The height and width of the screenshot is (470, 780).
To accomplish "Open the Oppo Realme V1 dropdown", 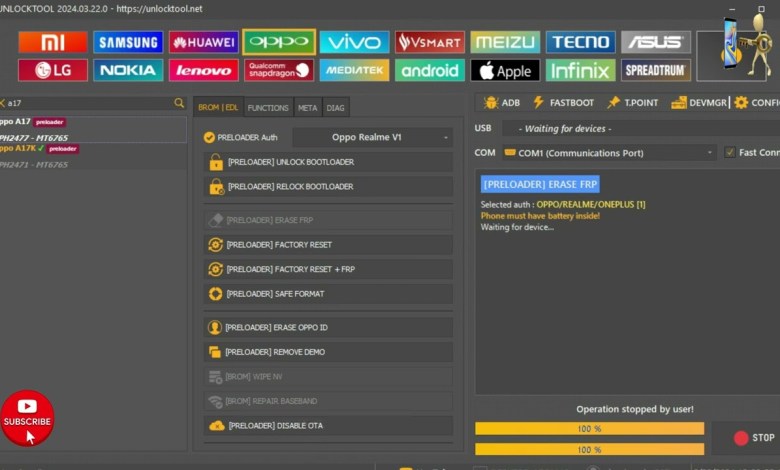I will point(372,138).
